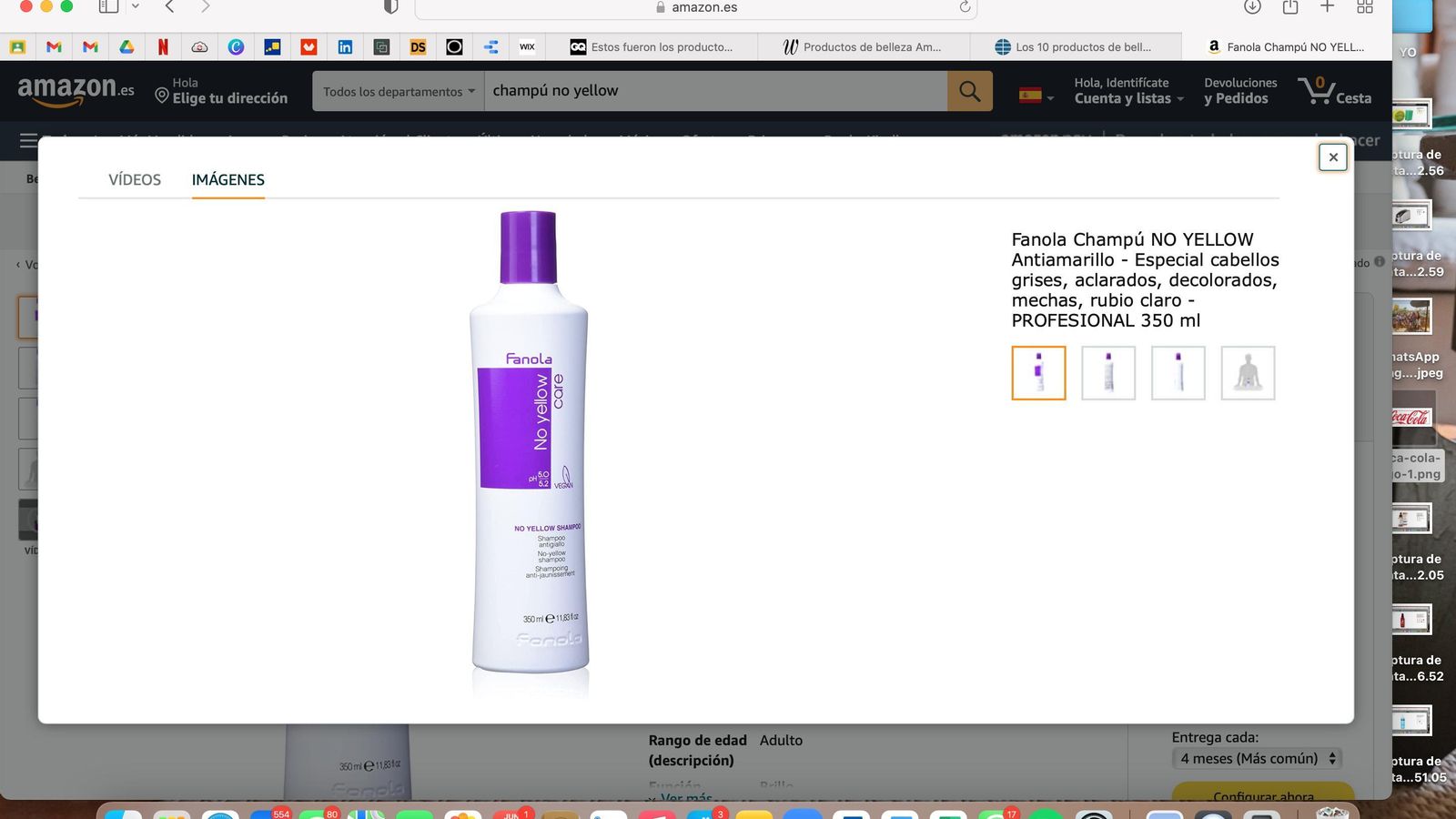Select the fourth product image thumbnail

[x=1247, y=373]
